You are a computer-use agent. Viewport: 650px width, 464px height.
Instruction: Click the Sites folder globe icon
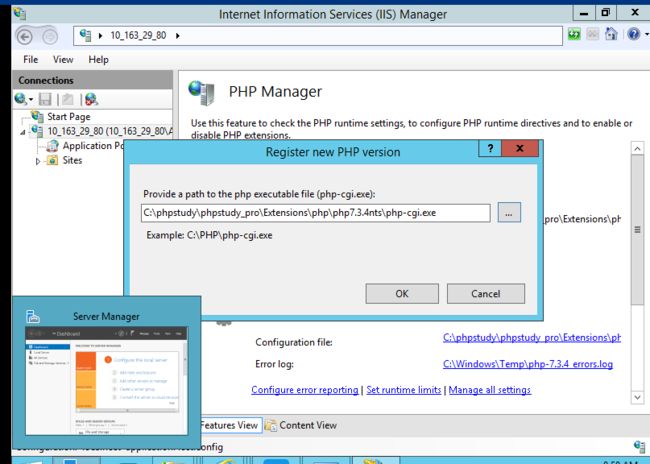52,160
